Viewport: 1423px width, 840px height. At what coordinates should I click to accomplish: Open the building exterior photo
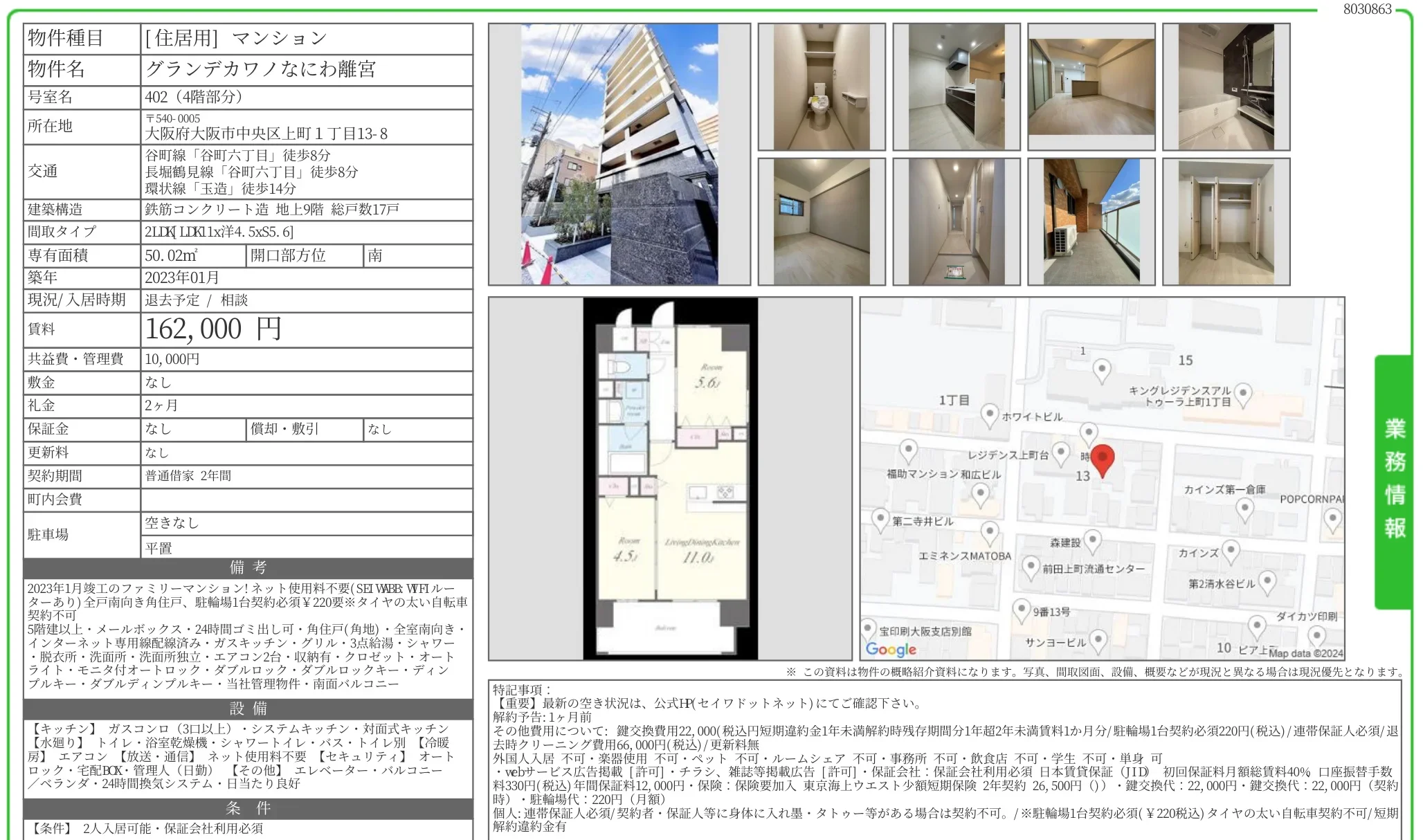pos(619,154)
